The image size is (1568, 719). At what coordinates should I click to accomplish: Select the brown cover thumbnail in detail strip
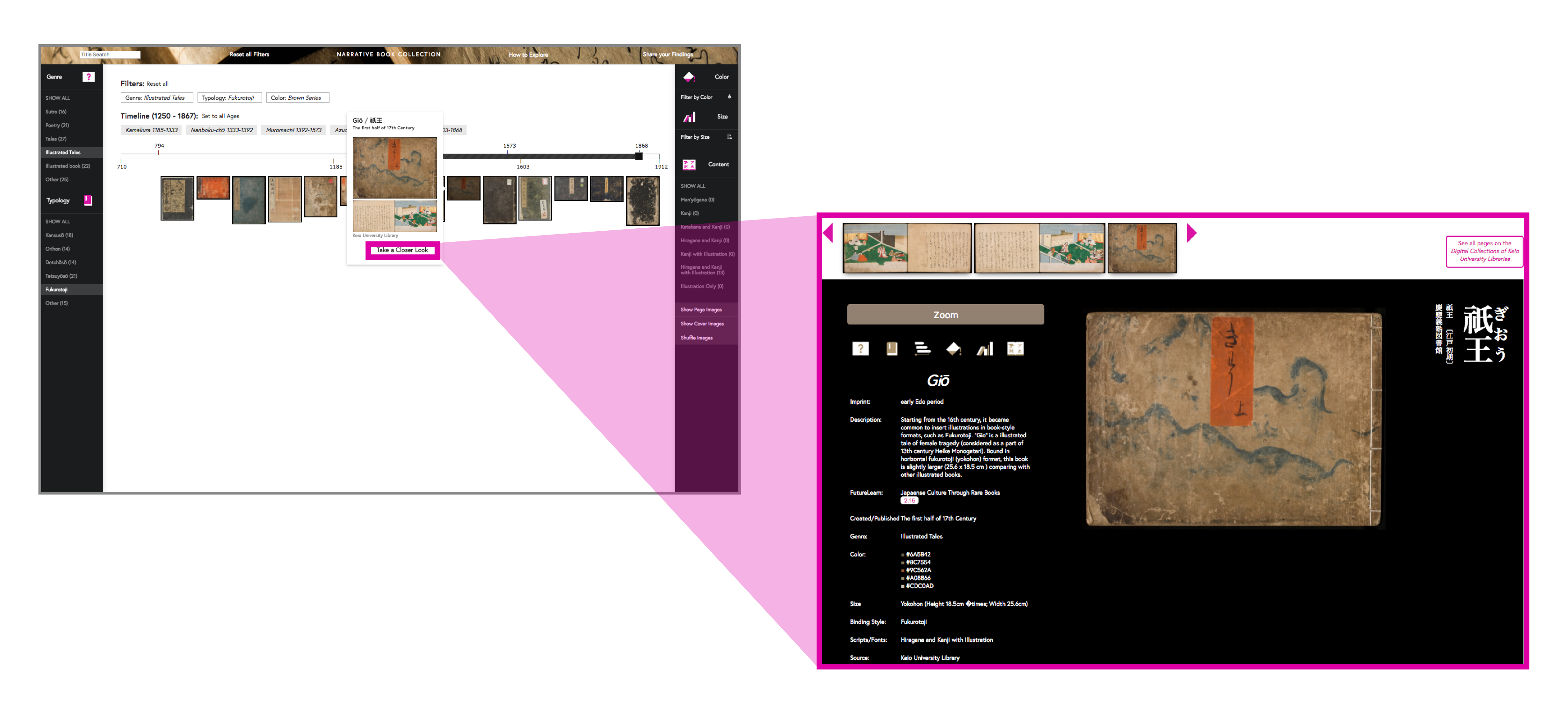coord(1142,248)
